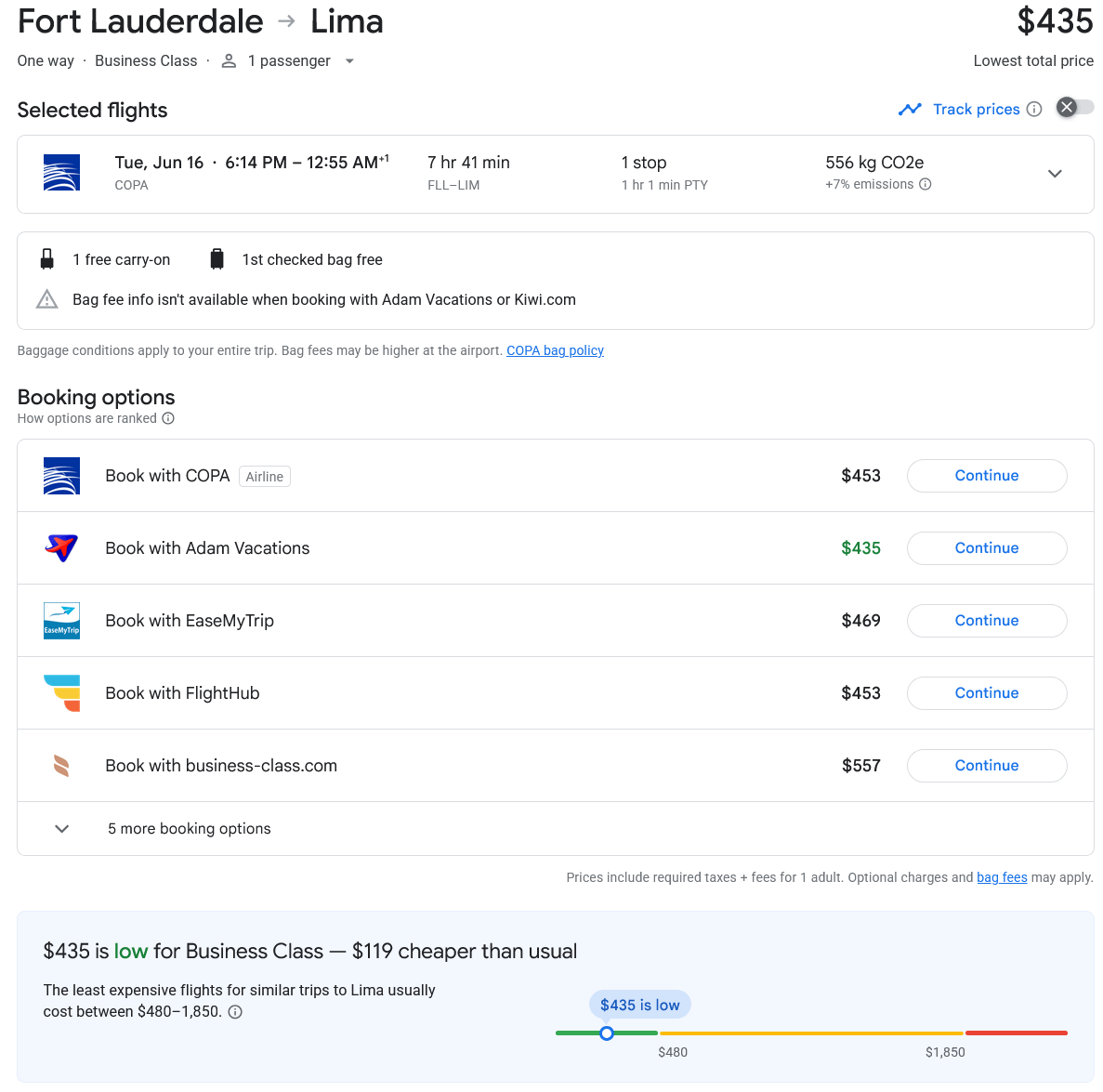Screen dimensions: 1103x1092
Task: Click the COPA airline logo in selected flight
Action: (61, 173)
